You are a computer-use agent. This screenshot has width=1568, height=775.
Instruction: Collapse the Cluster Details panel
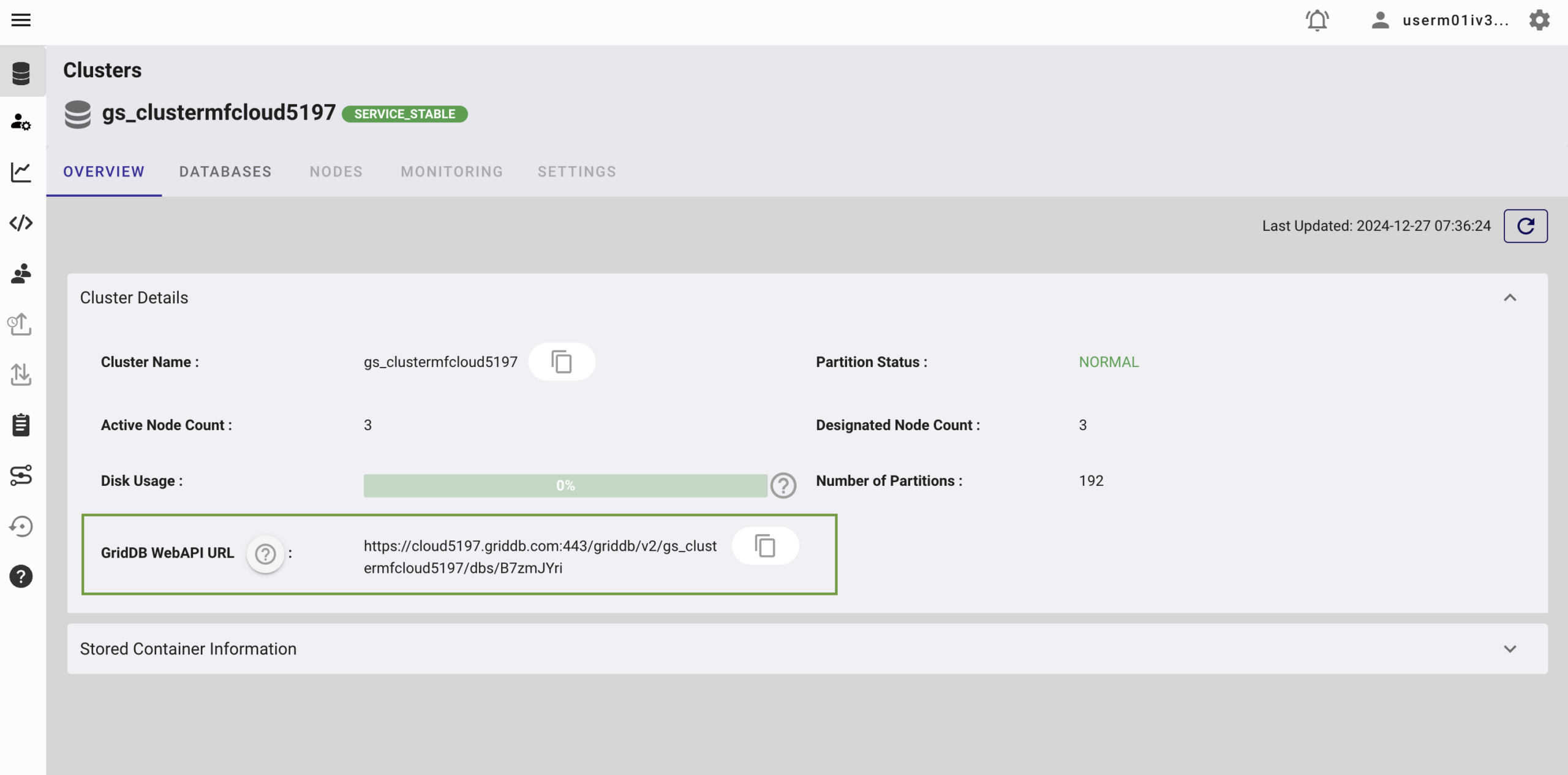(1510, 298)
